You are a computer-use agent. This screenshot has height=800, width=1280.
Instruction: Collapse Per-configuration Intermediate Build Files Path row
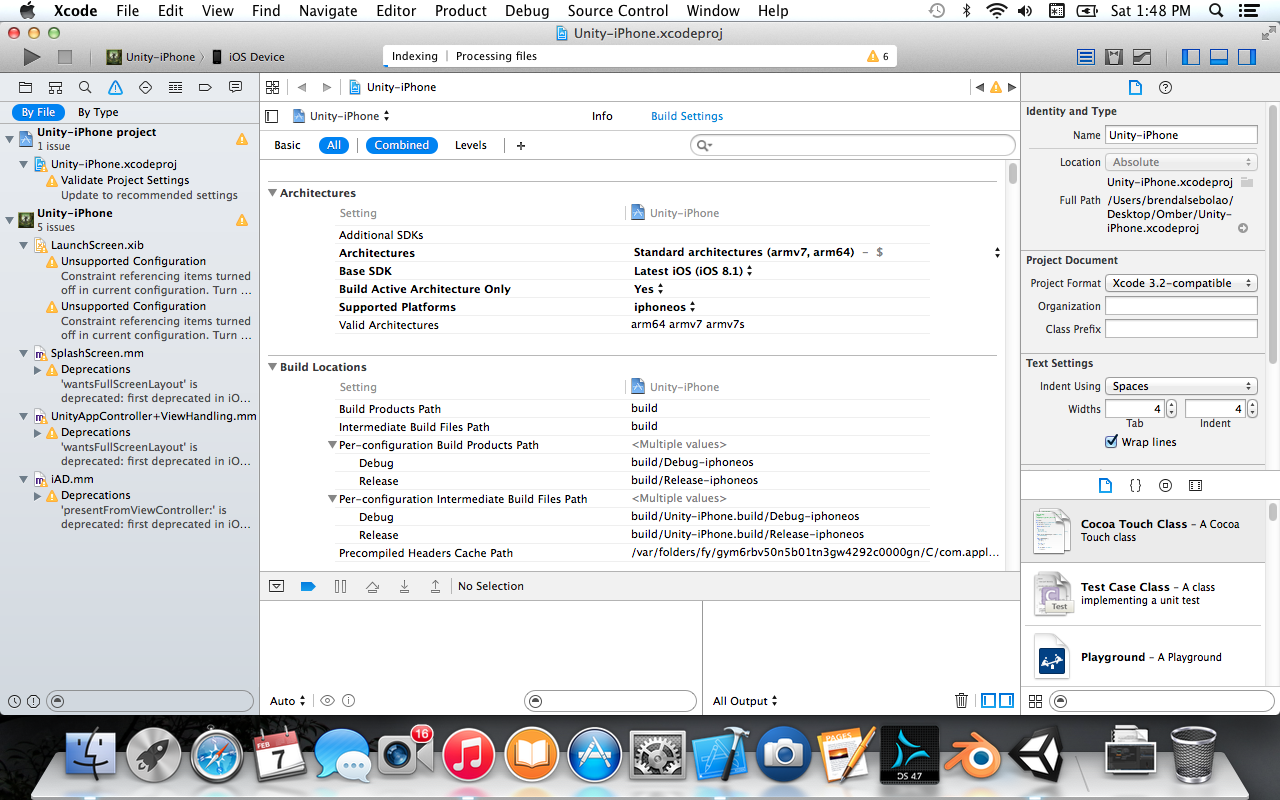(x=333, y=499)
